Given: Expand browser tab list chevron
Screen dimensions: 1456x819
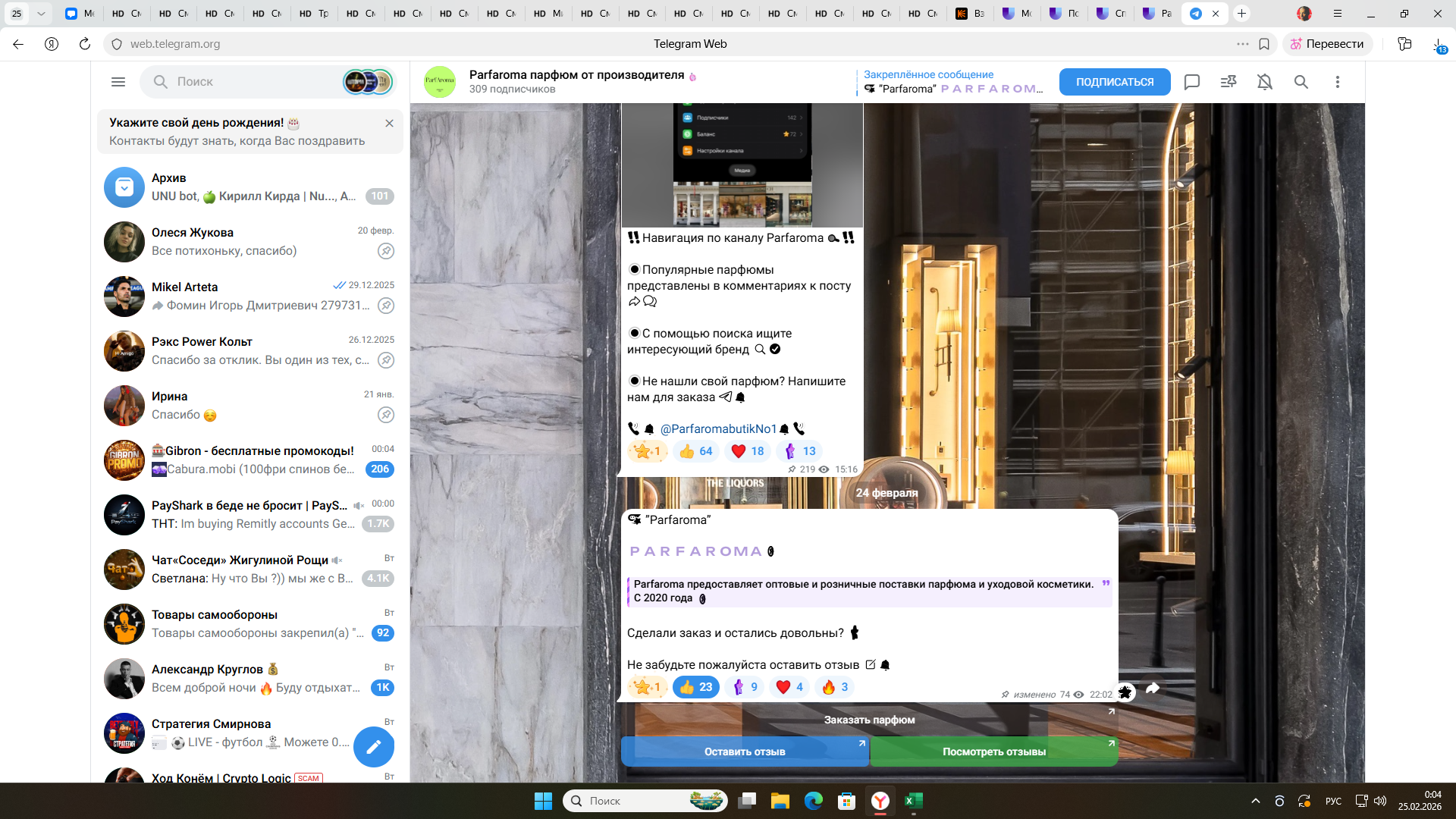Looking at the screenshot, I should (41, 14).
